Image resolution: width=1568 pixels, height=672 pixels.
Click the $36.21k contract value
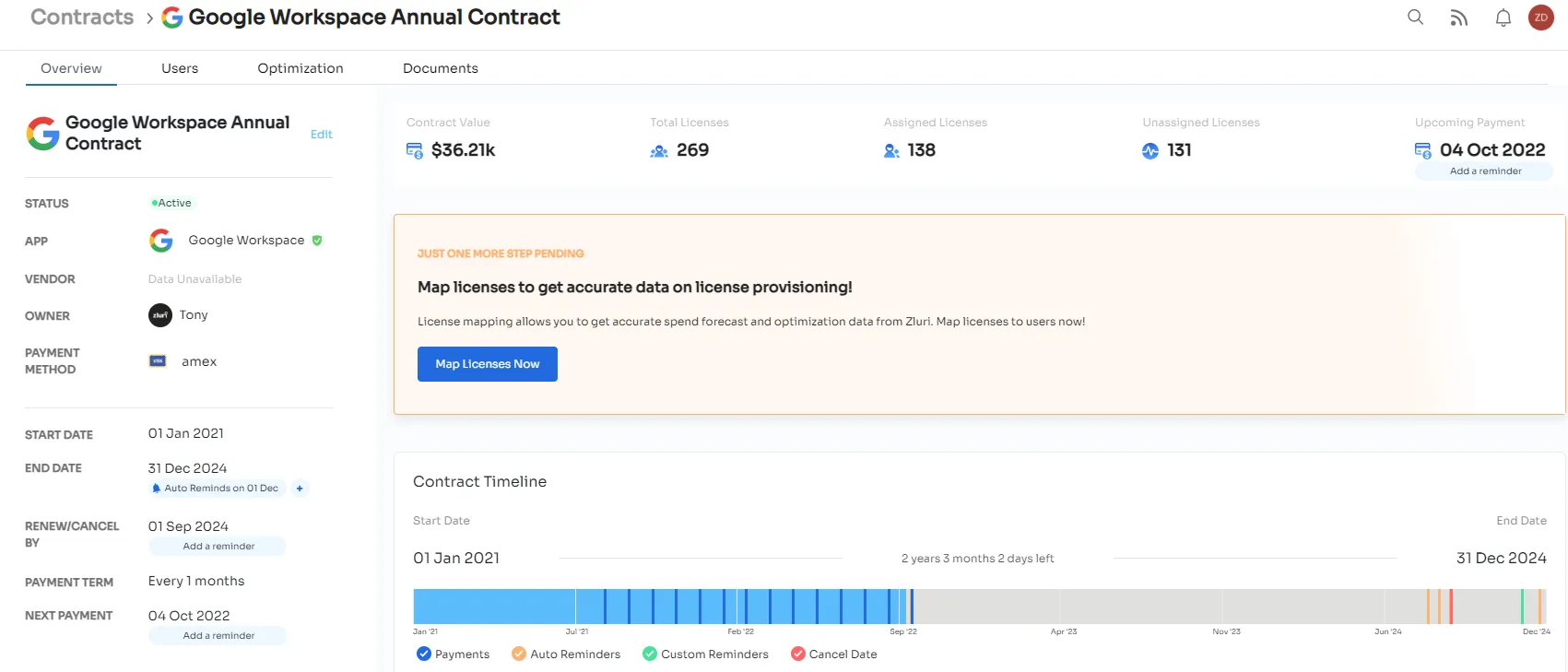pyautogui.click(x=464, y=150)
